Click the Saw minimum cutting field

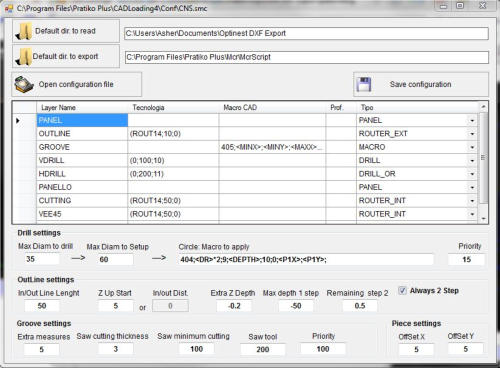pos(197,349)
